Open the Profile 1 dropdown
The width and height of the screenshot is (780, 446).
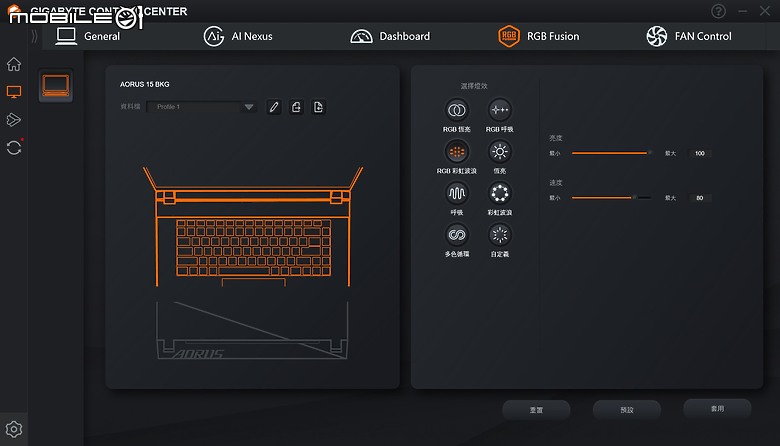point(202,107)
